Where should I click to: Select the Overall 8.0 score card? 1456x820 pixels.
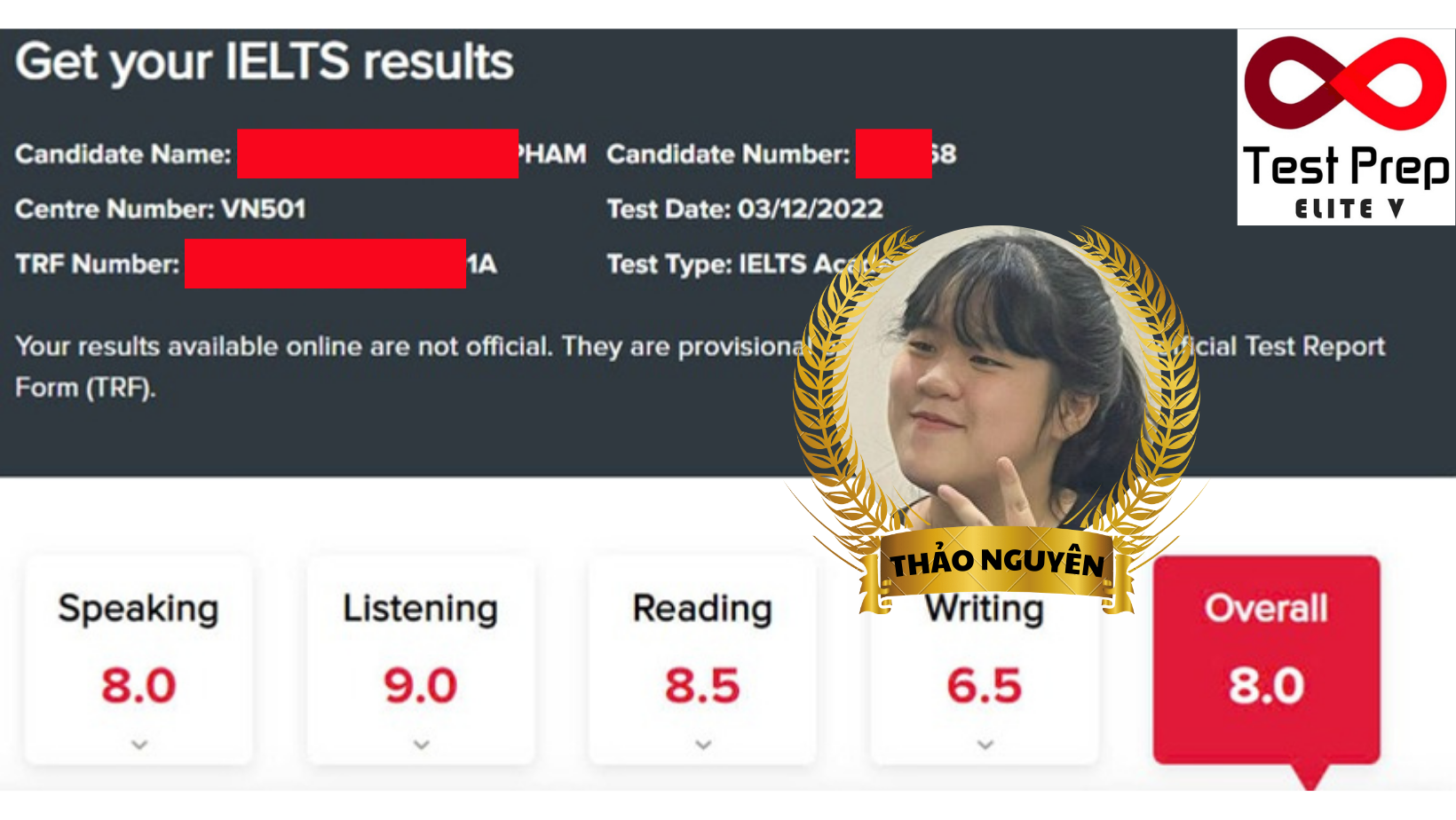pyautogui.click(x=1266, y=659)
